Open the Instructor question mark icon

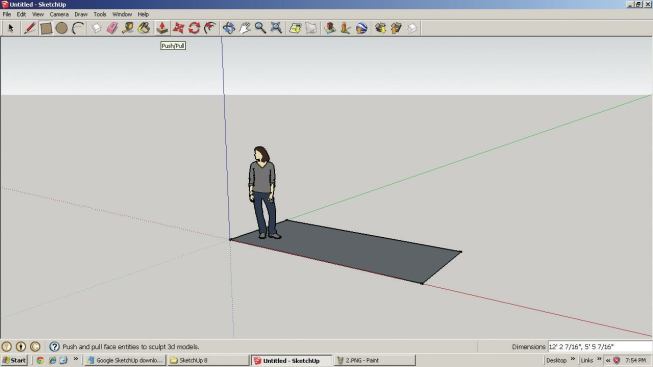tap(54, 347)
